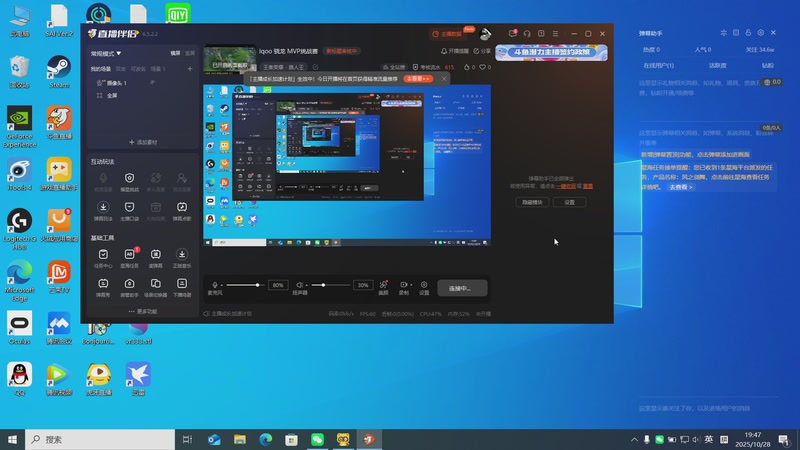Adjust the microphone volume slider

click(x=245, y=285)
